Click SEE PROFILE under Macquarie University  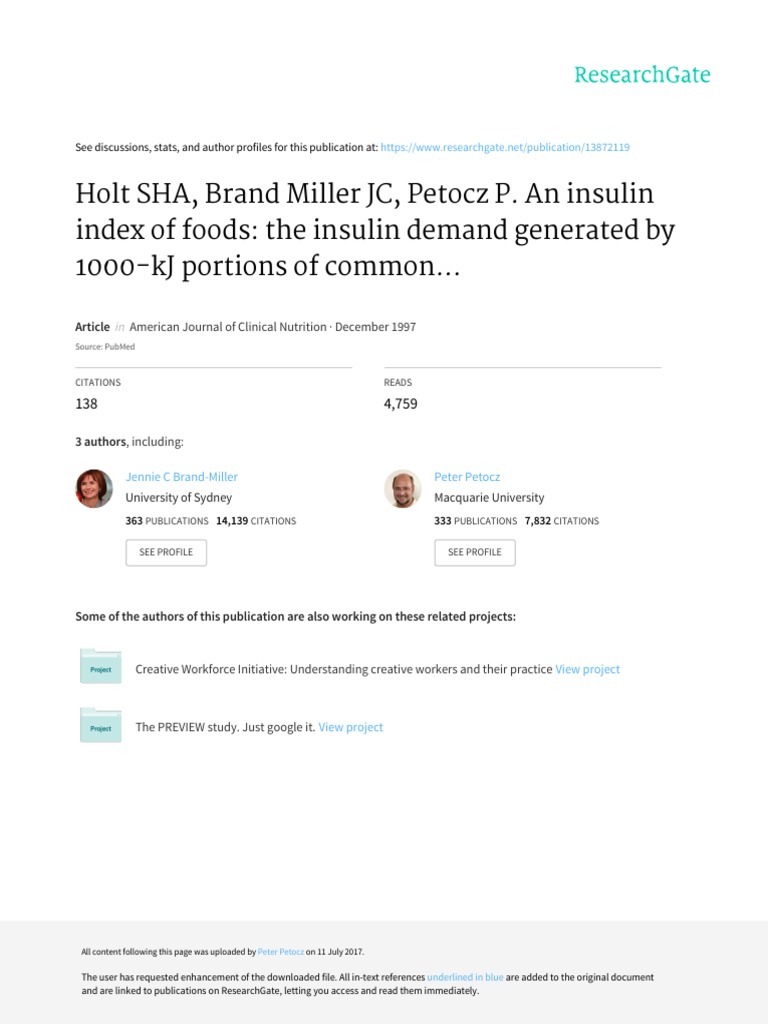[x=475, y=552]
